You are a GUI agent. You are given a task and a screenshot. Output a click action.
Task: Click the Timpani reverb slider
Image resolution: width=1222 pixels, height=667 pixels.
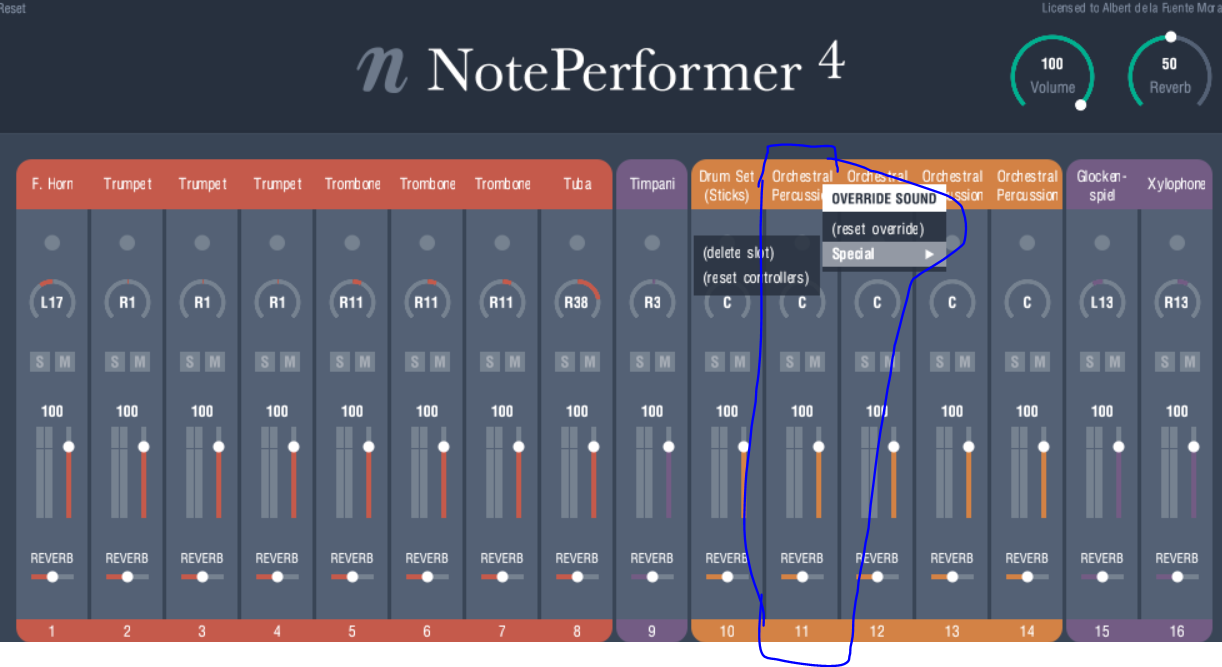click(652, 577)
